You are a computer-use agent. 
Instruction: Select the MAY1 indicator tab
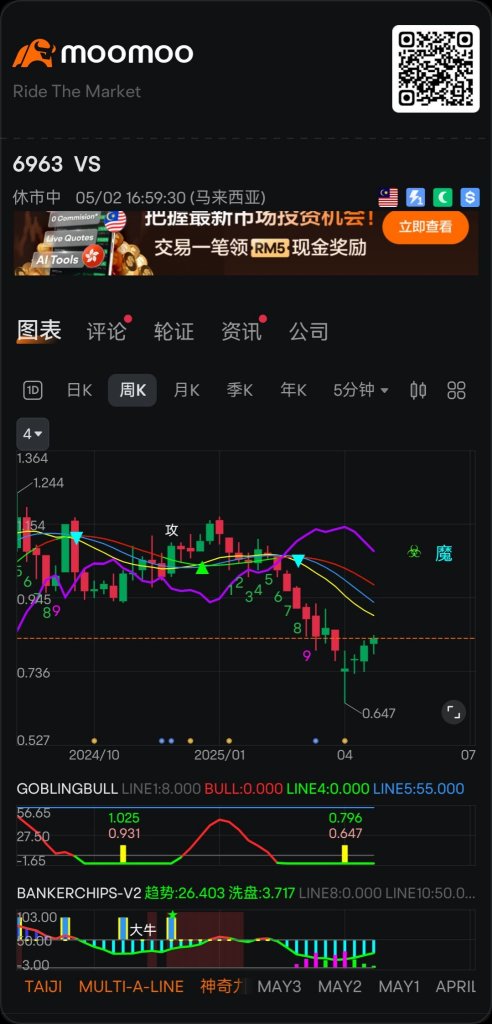400,986
